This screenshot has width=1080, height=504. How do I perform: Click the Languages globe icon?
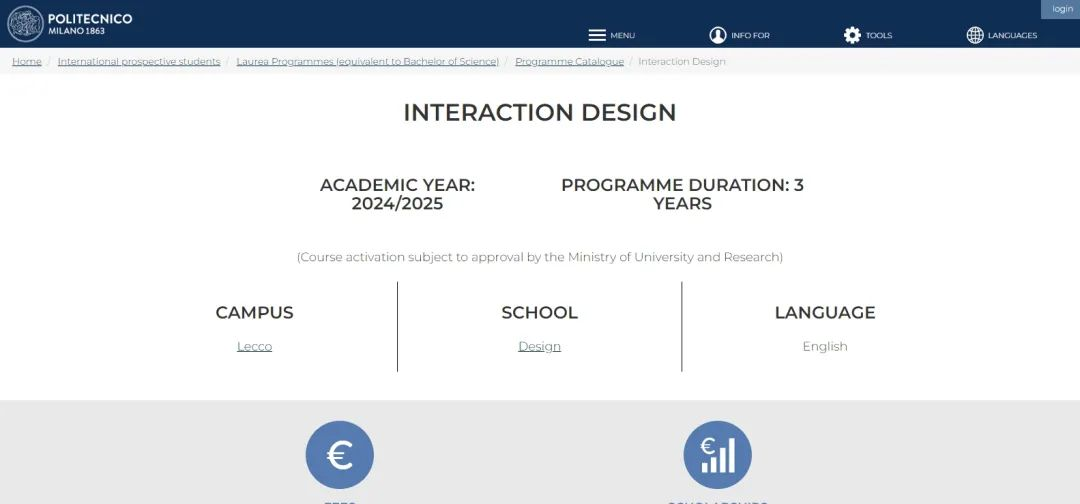point(975,35)
